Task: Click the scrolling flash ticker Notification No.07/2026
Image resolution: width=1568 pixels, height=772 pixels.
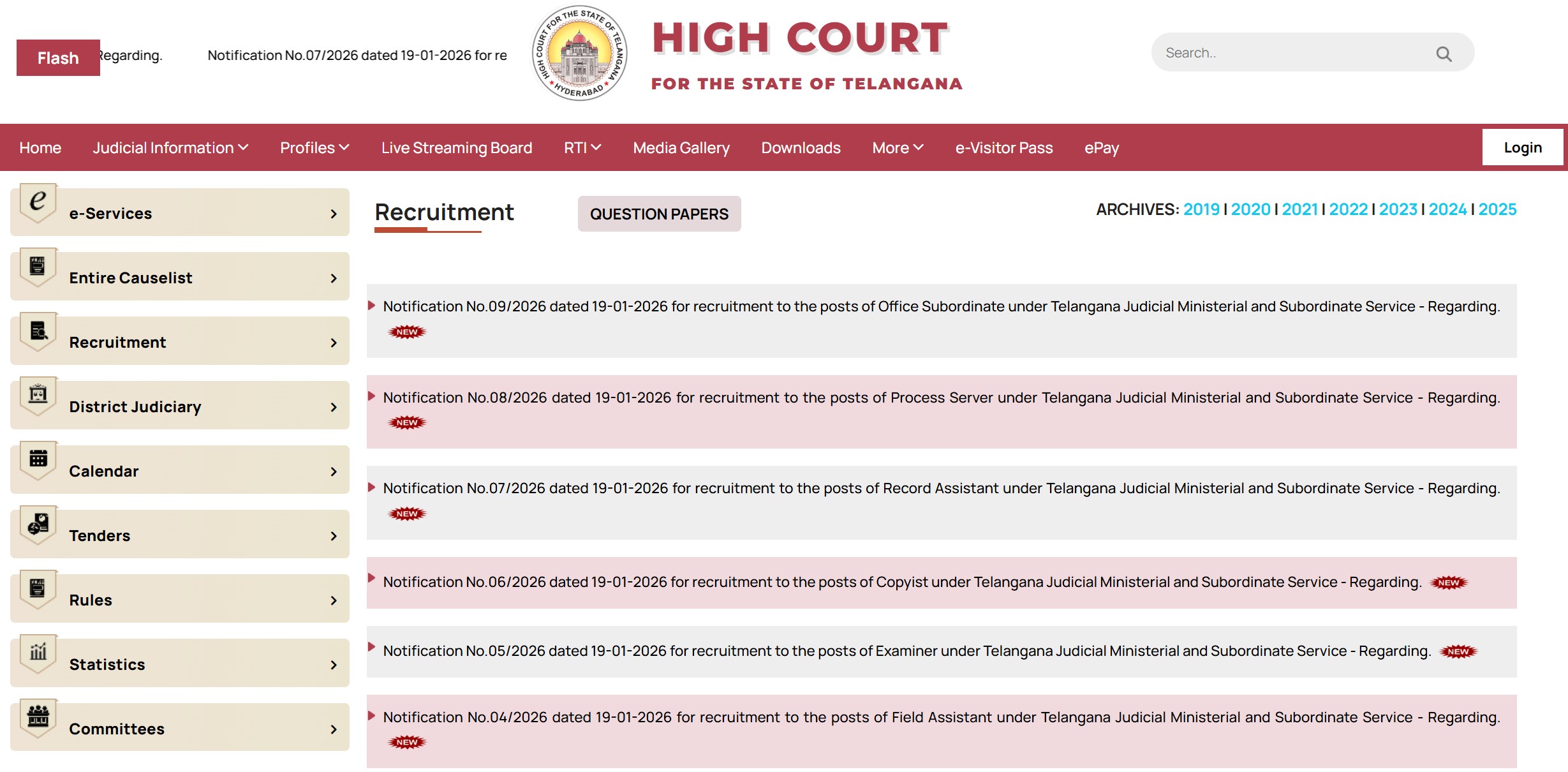Action: [x=357, y=56]
